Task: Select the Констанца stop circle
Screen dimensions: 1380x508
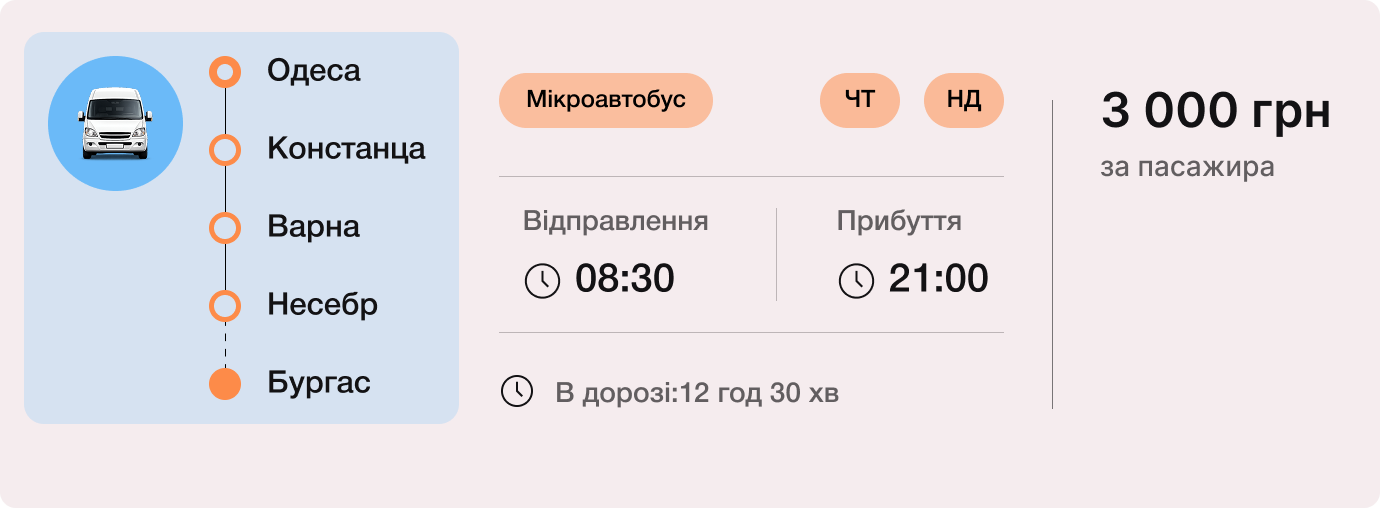Action: 225,150
